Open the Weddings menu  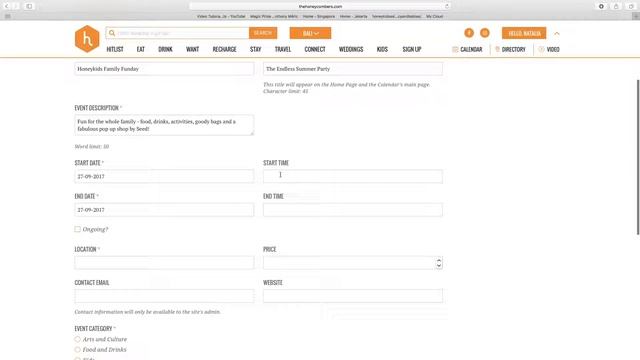click(x=351, y=49)
